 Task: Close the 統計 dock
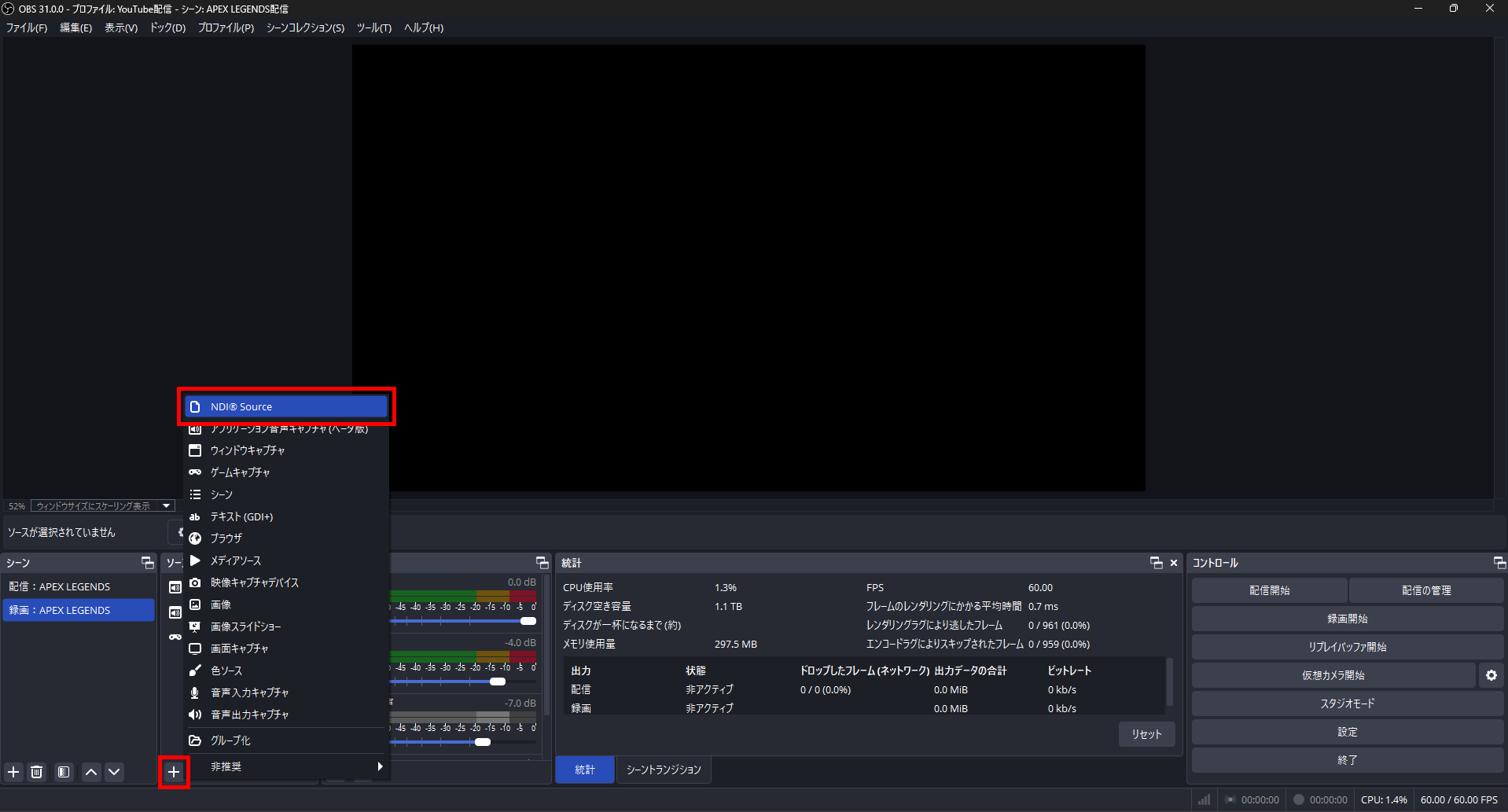click(1174, 563)
